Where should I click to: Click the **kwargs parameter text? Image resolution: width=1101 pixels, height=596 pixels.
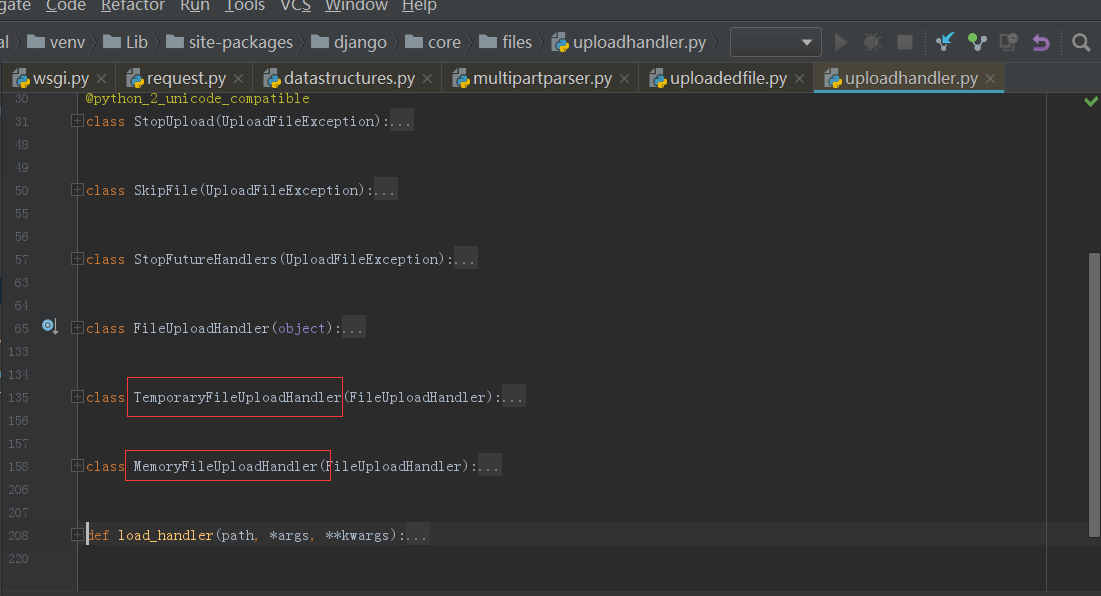pyautogui.click(x=357, y=536)
